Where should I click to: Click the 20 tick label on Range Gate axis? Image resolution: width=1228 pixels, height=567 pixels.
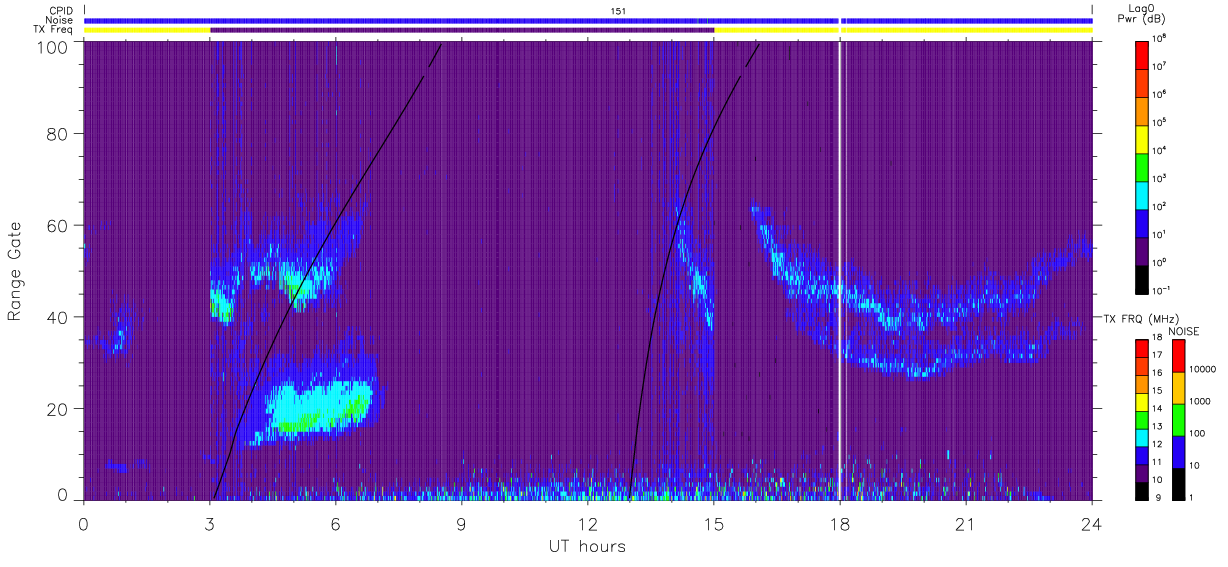click(58, 409)
